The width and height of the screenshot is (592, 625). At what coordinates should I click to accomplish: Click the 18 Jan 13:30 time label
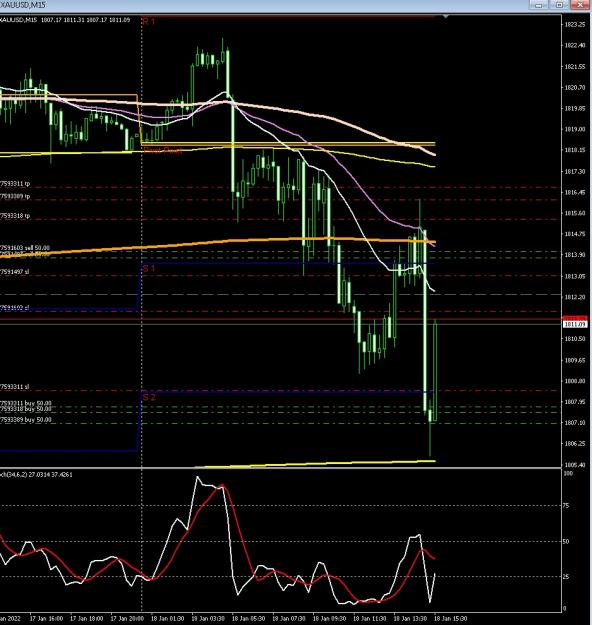pyautogui.click(x=410, y=619)
